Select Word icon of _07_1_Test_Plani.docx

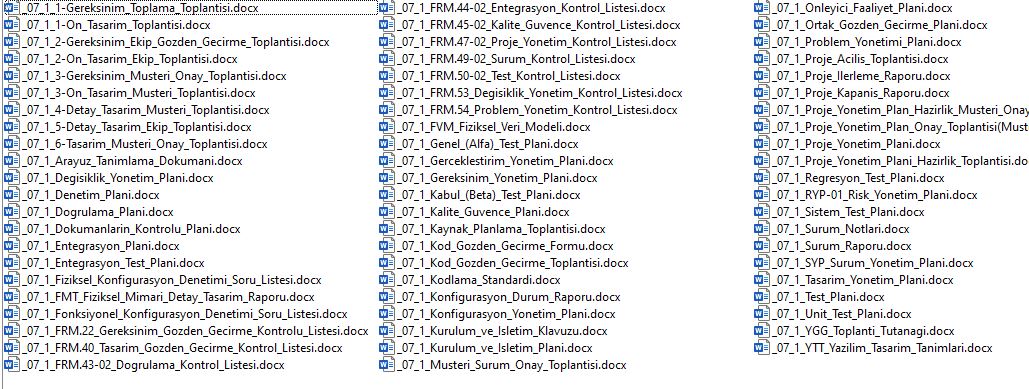pyautogui.click(x=762, y=297)
